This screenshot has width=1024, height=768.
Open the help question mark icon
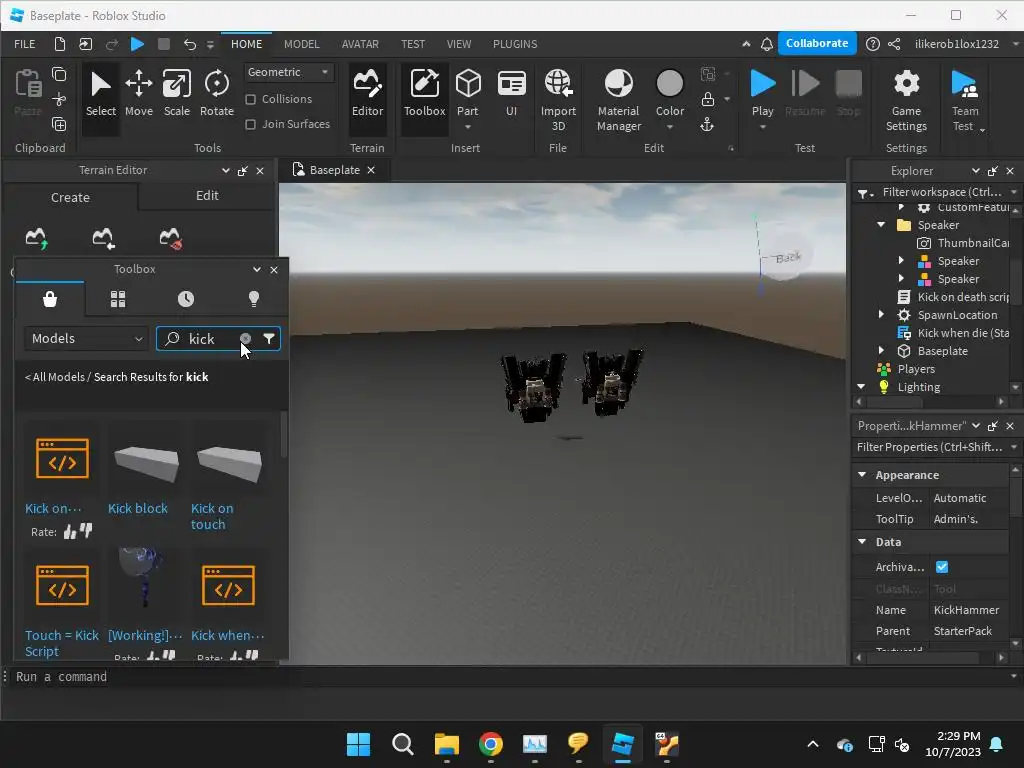872,44
